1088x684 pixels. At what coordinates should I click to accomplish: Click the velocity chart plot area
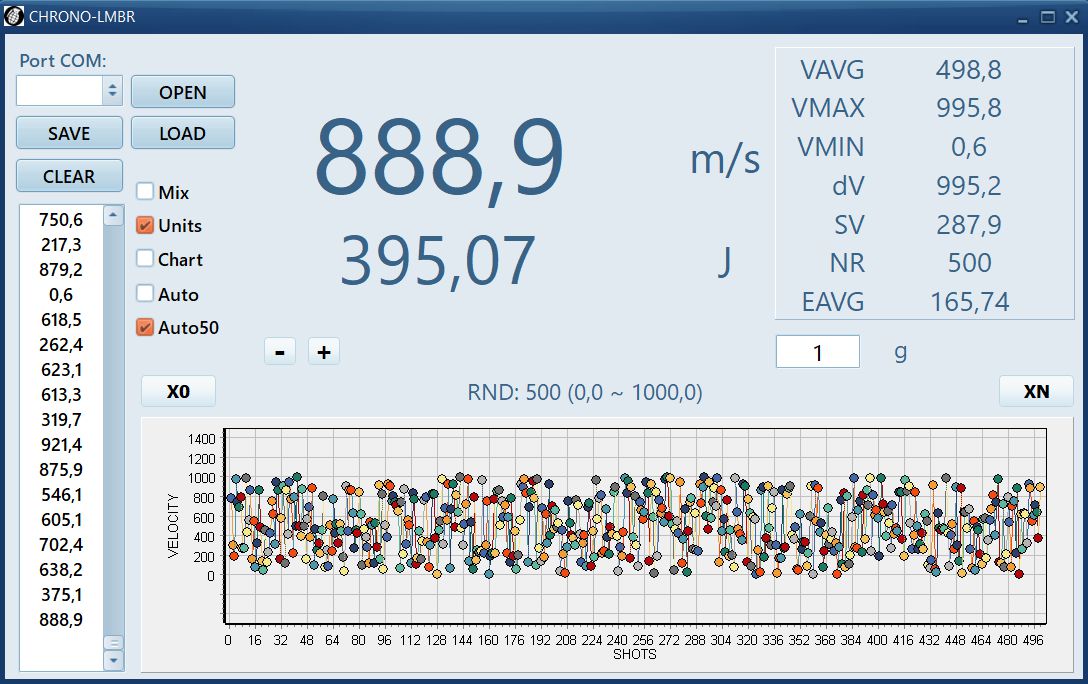point(636,525)
